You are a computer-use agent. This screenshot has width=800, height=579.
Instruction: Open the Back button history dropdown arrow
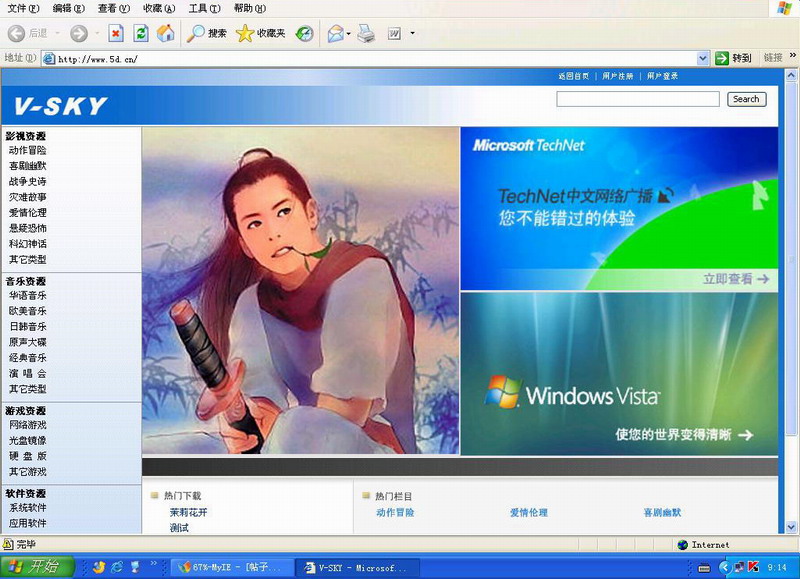58,34
